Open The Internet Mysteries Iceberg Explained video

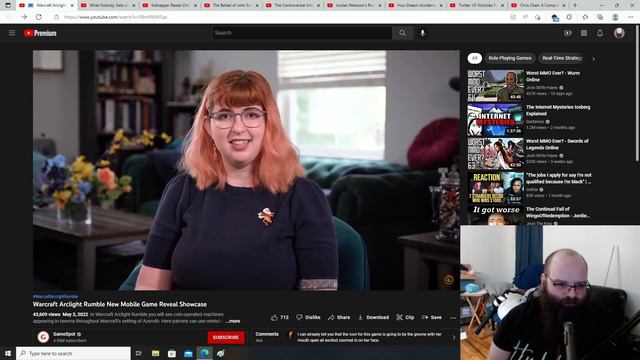click(558, 110)
